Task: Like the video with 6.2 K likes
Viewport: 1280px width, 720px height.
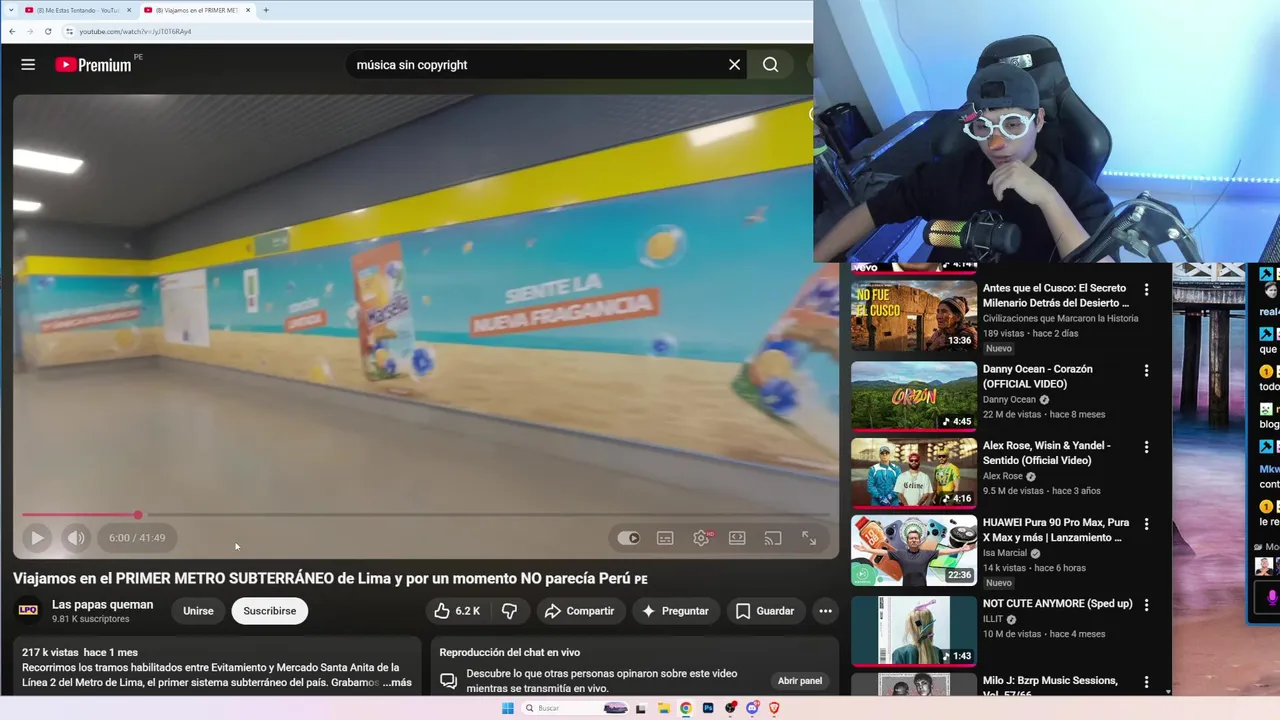Action: (x=457, y=611)
